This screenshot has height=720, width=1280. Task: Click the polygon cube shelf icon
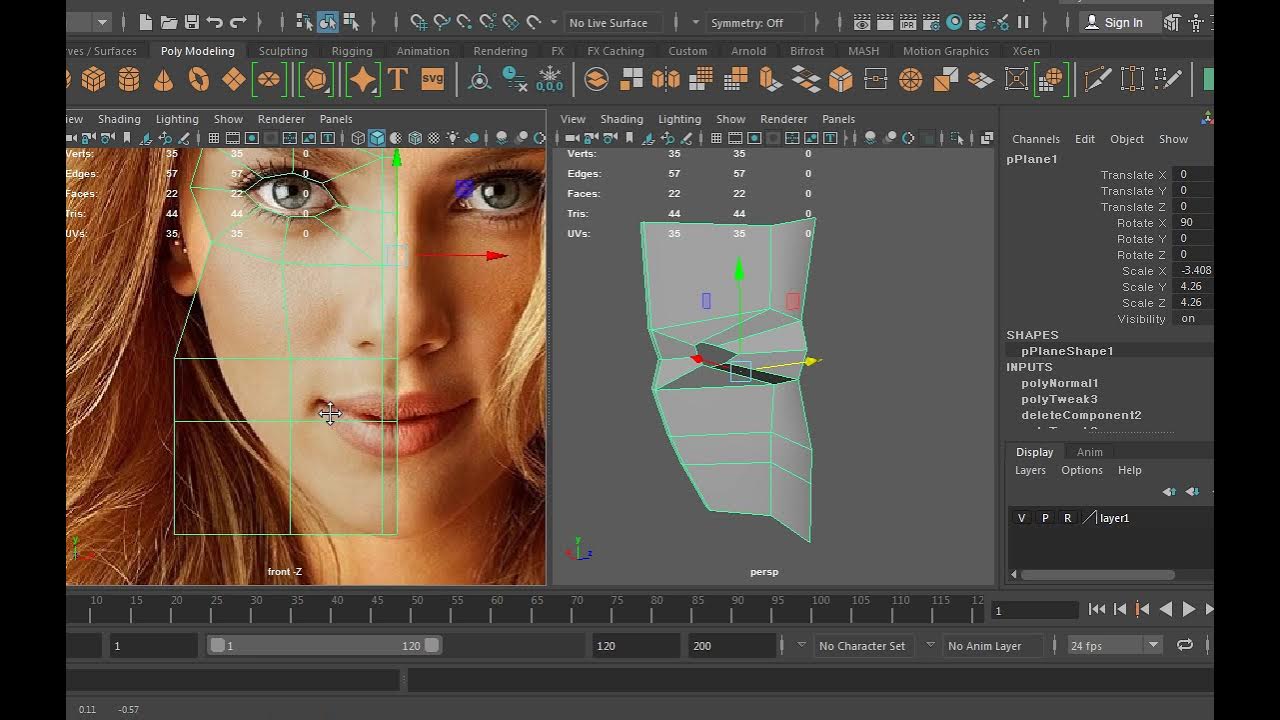click(93, 79)
